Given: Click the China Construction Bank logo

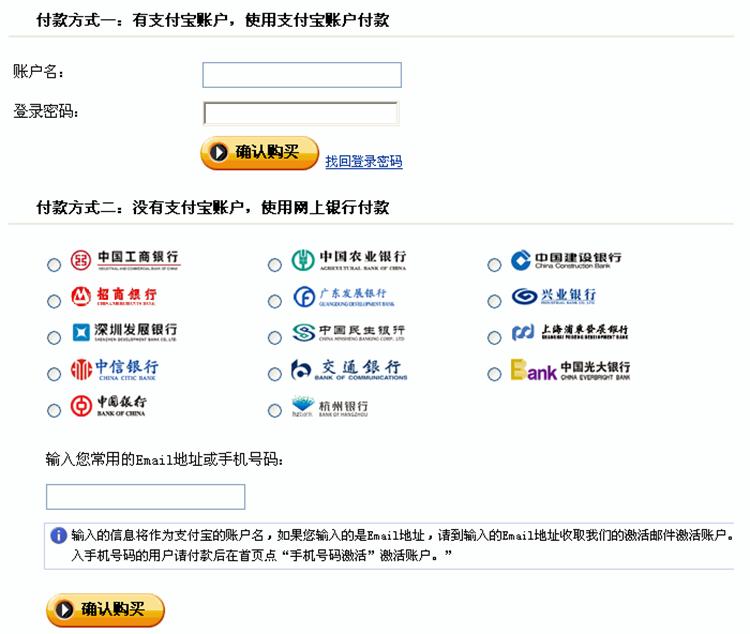Looking at the screenshot, I should [x=566, y=261].
